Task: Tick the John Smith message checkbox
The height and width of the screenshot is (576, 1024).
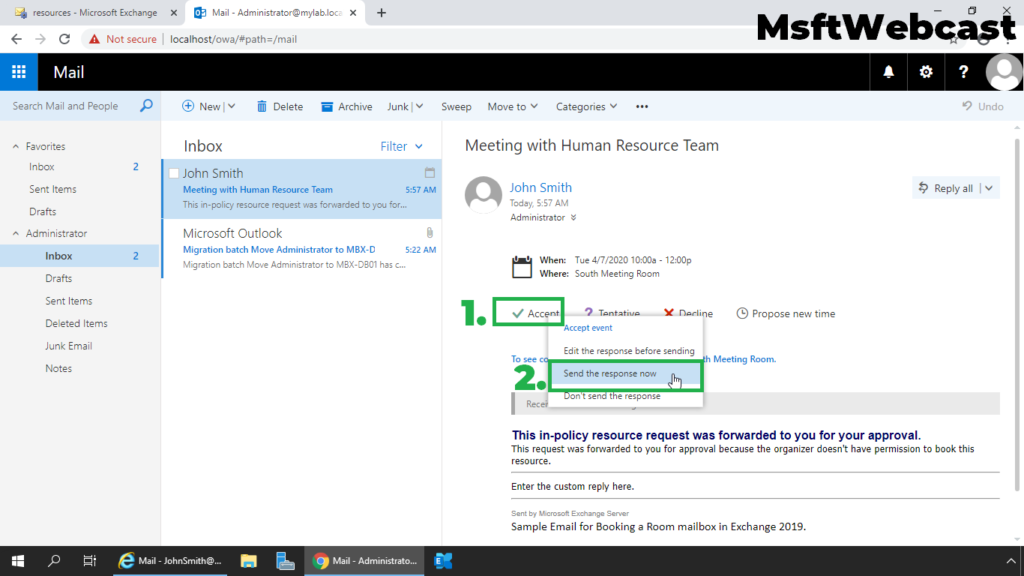Action: point(174,173)
